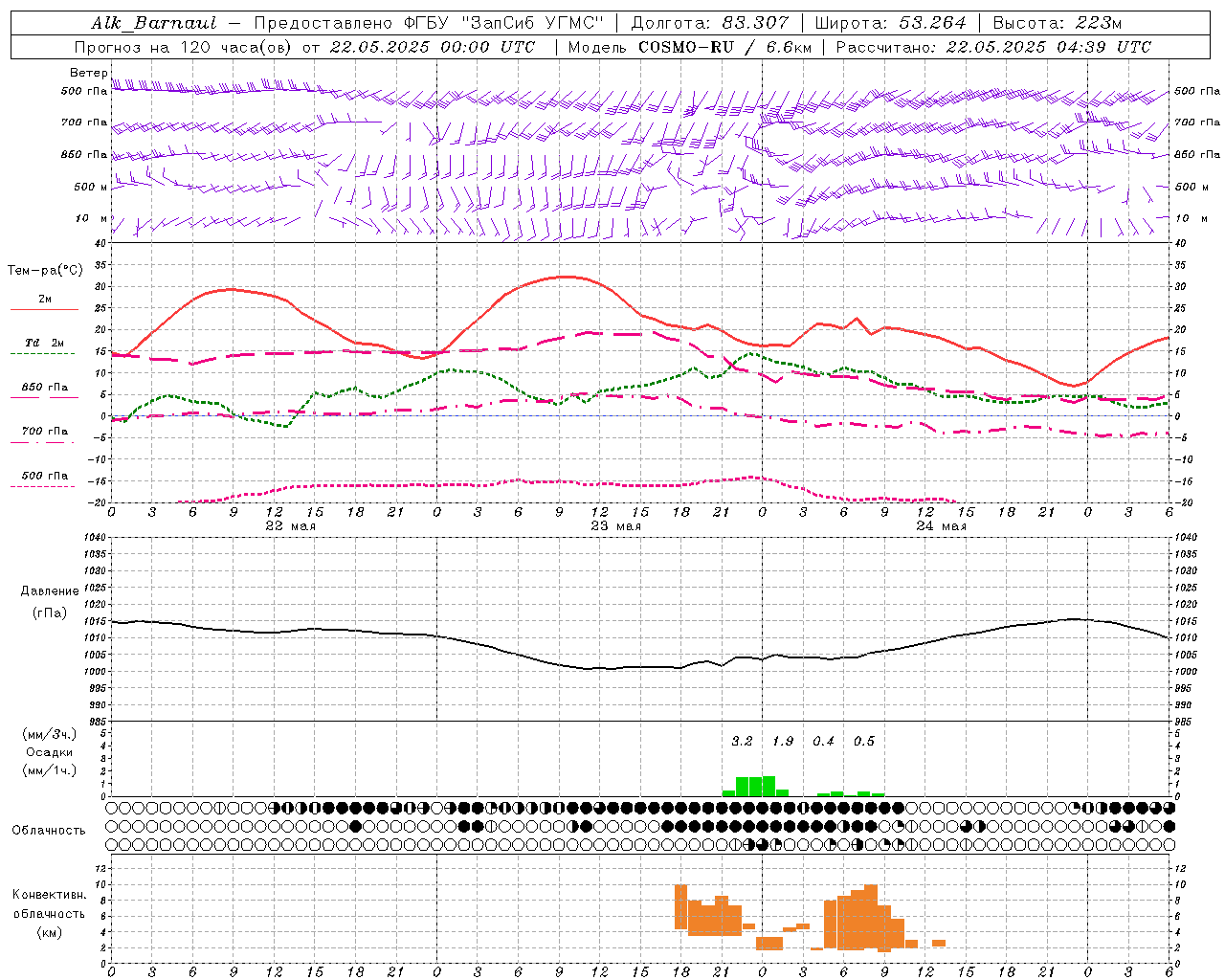Click the precipitation value '0.5'
This screenshot has width=1225, height=980.
(864, 741)
